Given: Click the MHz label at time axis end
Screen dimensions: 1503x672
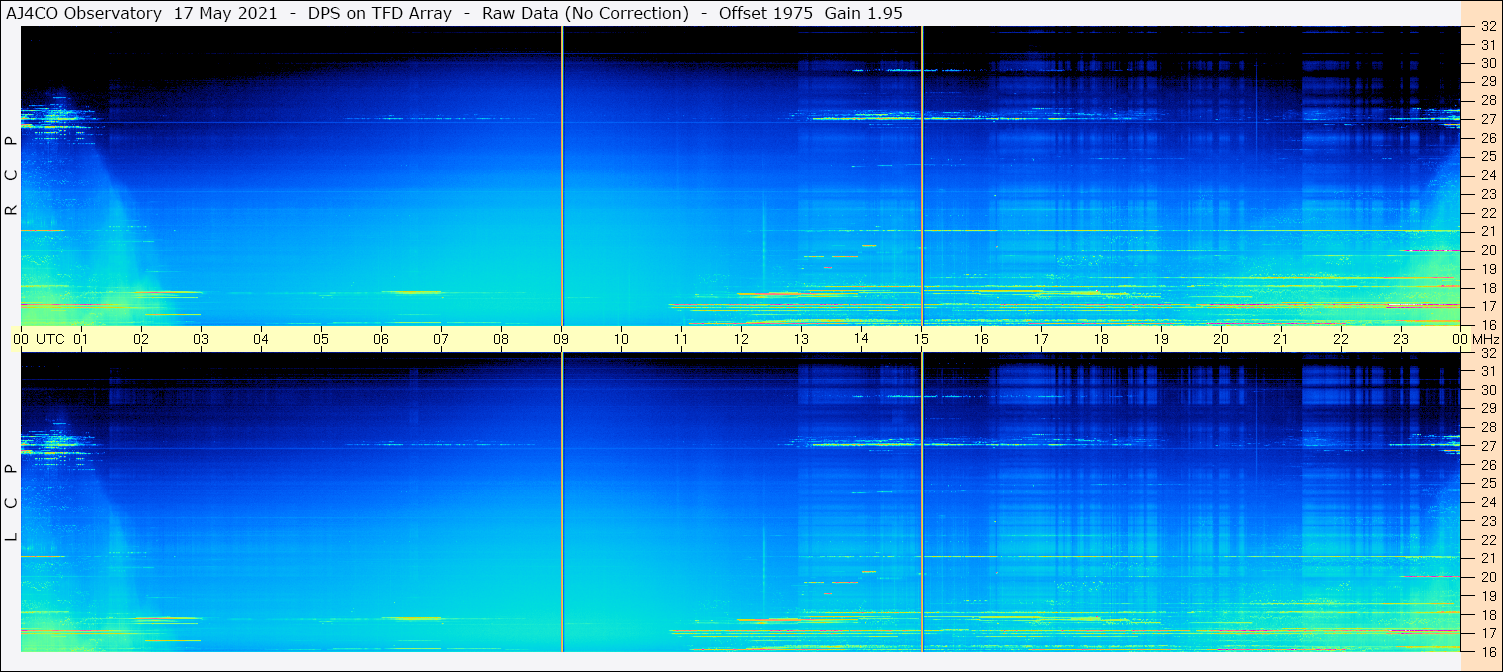Looking at the screenshot, I should (1485, 339).
